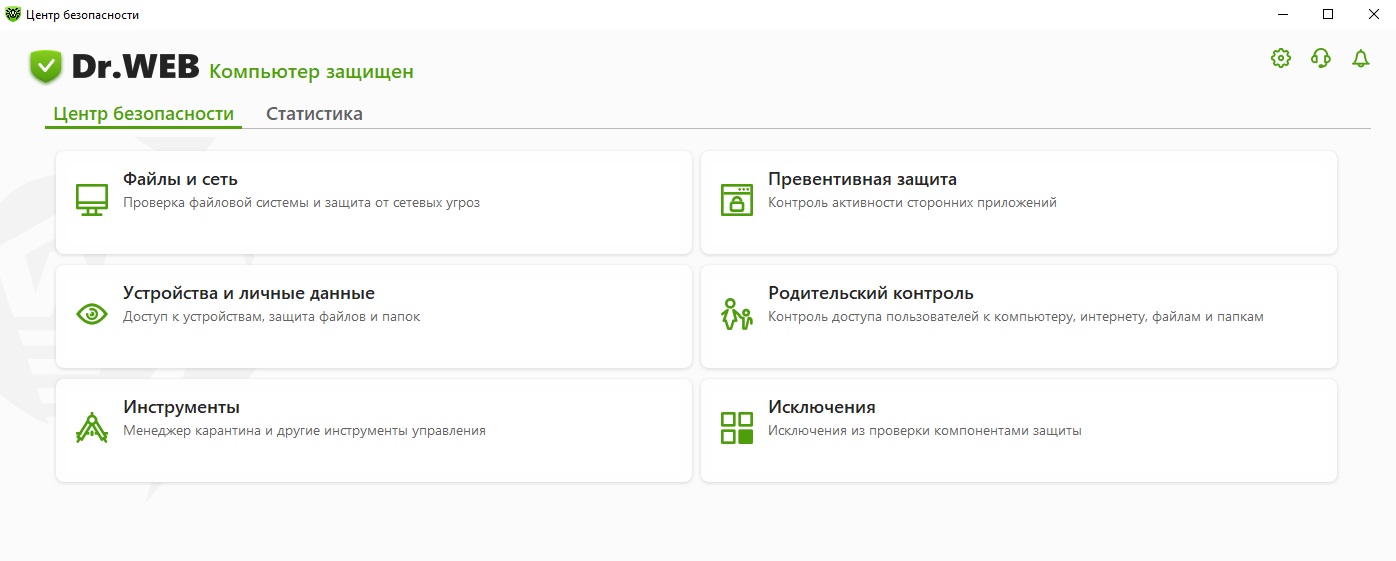Click the four-squares icon for Исключения
1396x561 pixels.
tap(737, 428)
